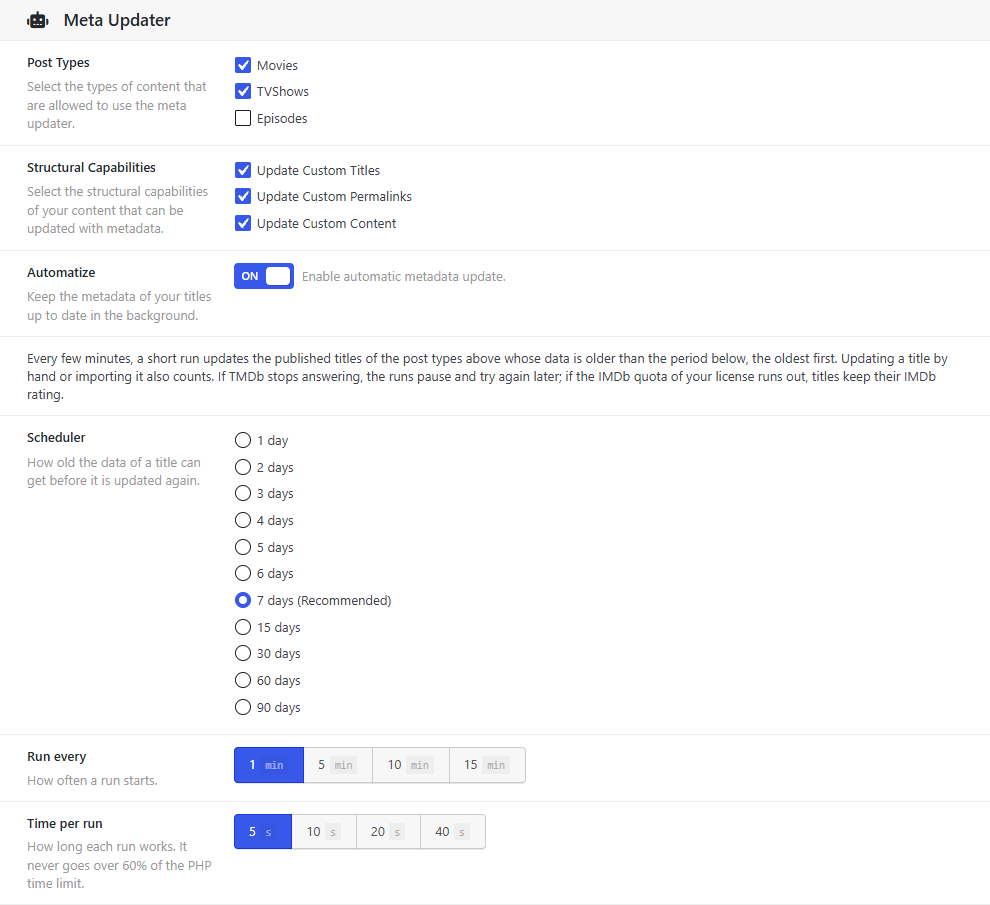Click the Meta Updater heading text
The height and width of the screenshot is (905, 990).
pos(117,20)
